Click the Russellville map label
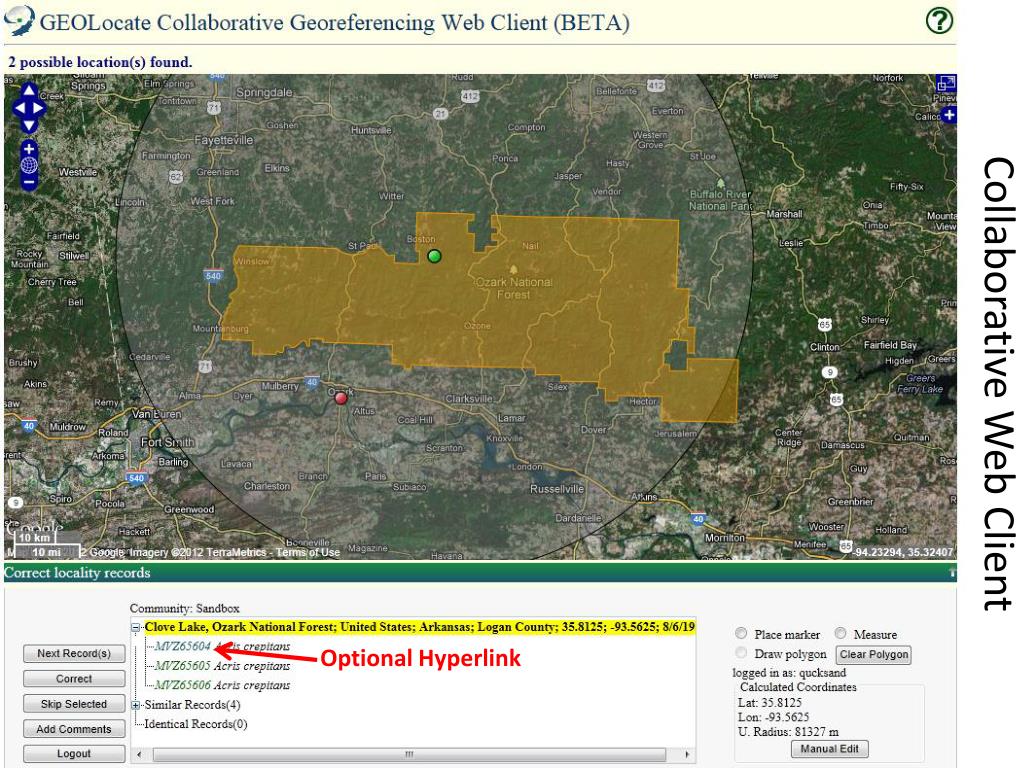The height and width of the screenshot is (768, 1024). tap(557, 489)
